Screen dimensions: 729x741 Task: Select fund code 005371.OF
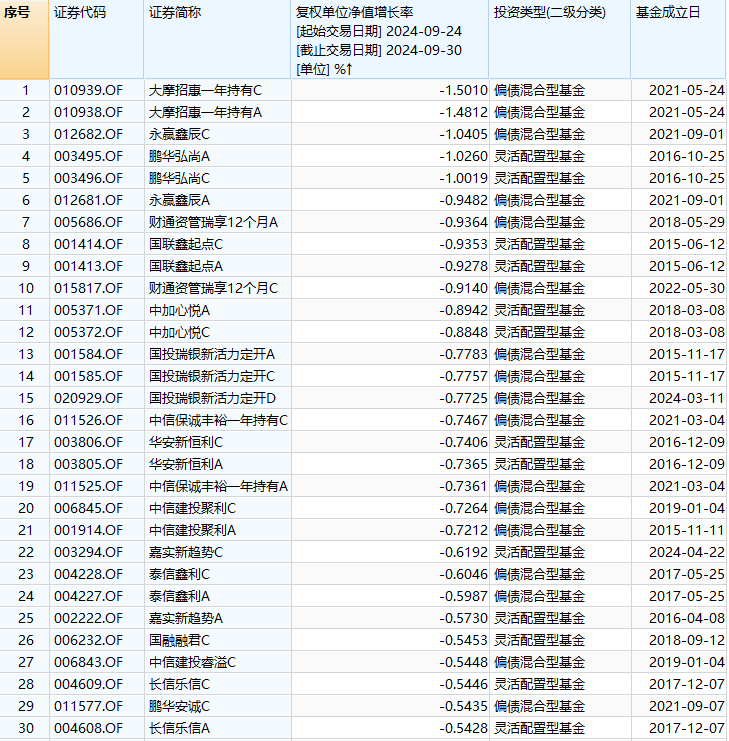88,310
